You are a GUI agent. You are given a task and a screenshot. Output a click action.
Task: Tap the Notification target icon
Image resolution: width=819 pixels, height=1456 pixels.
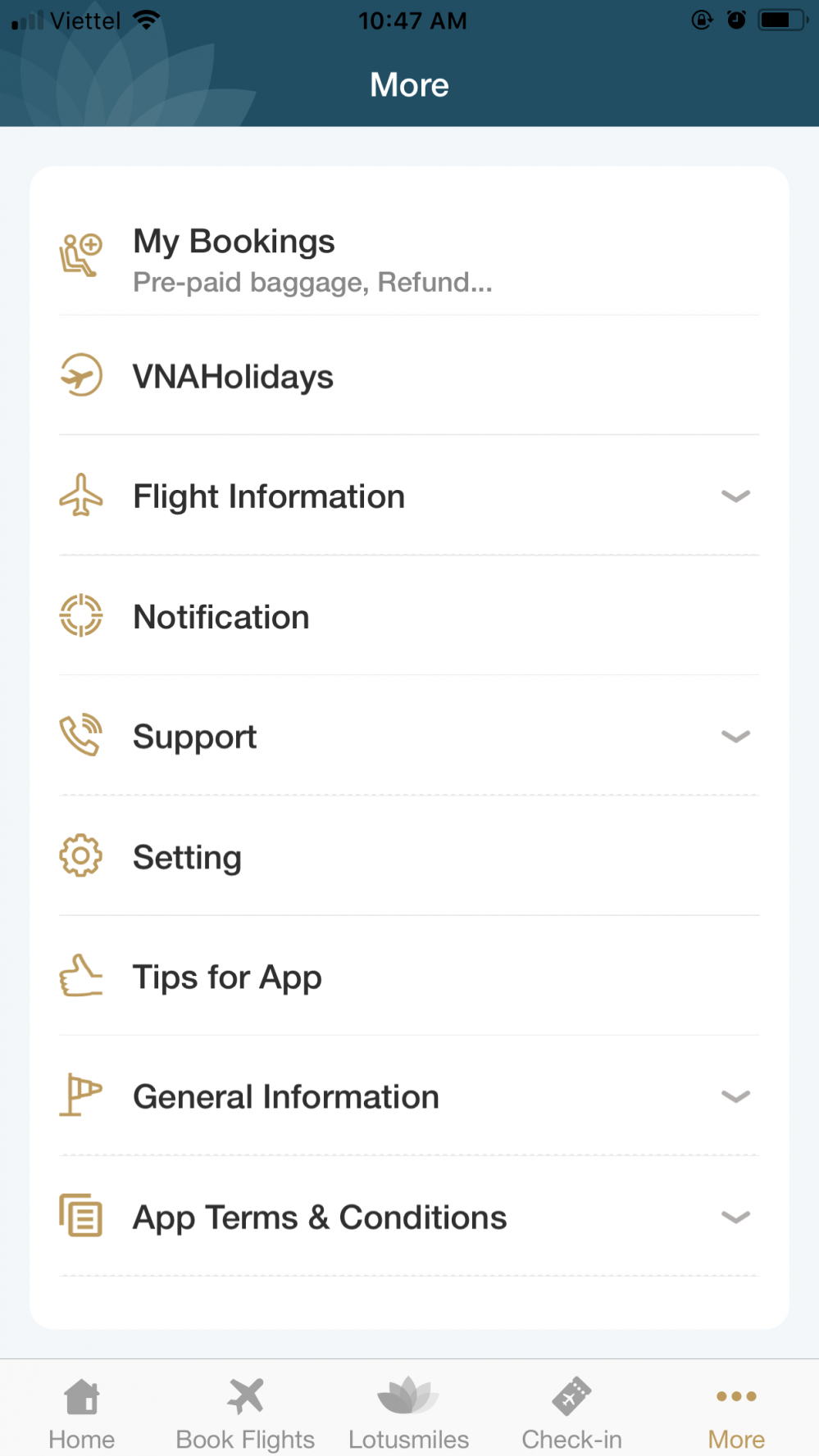pos(81,615)
